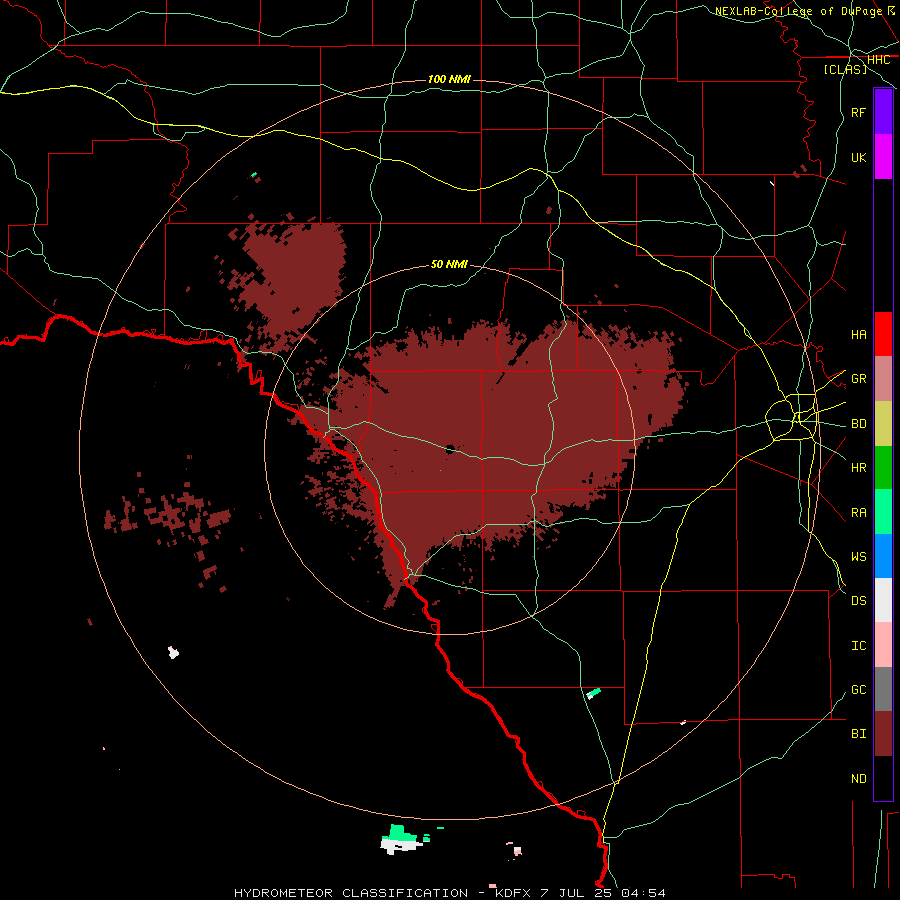
Task: Click the ND black legend swatch
Action: [x=883, y=778]
